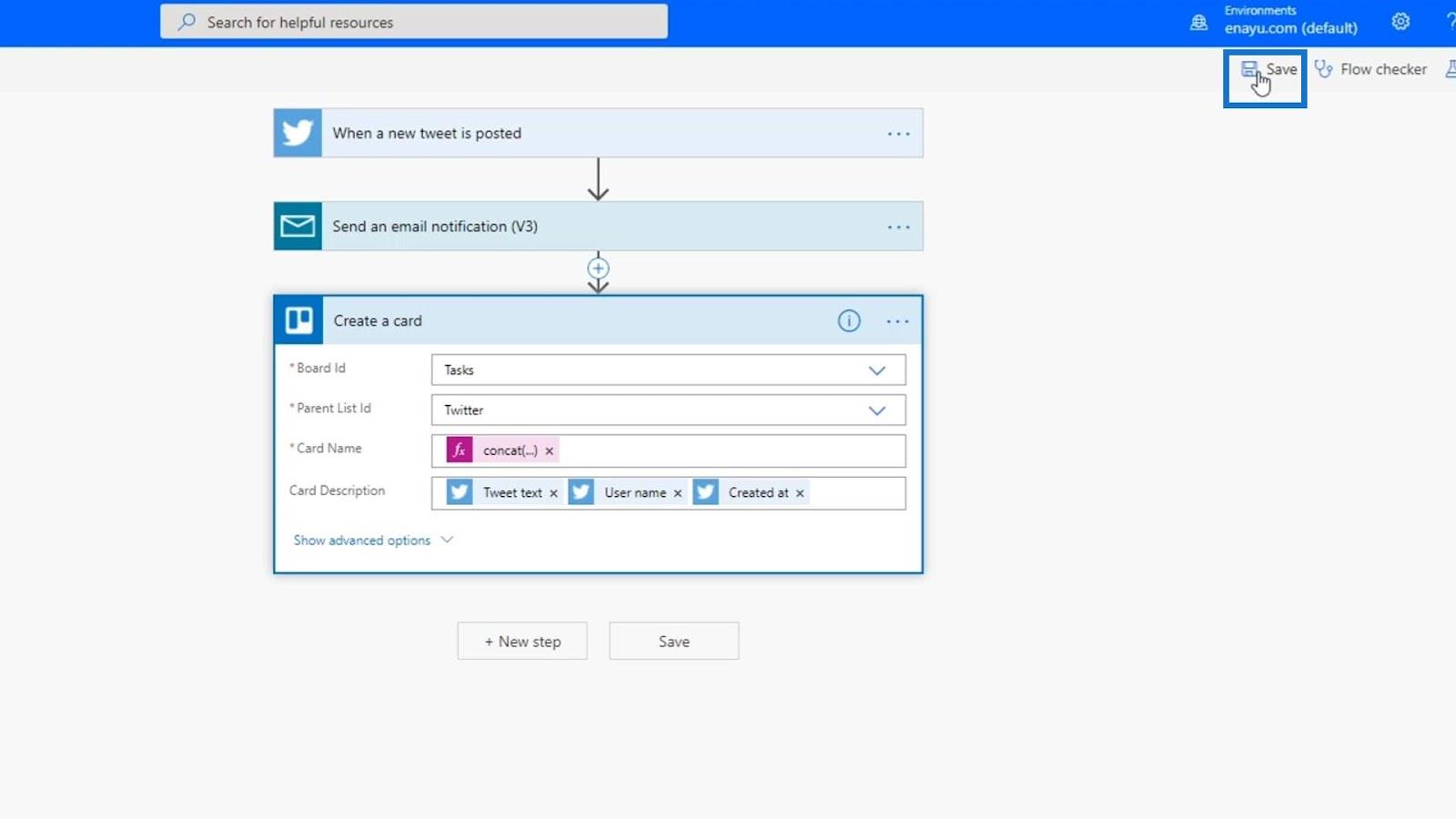Click the Twitter icon on the Tweet text token
Image resolution: width=1456 pixels, height=819 pixels.
[x=460, y=492]
